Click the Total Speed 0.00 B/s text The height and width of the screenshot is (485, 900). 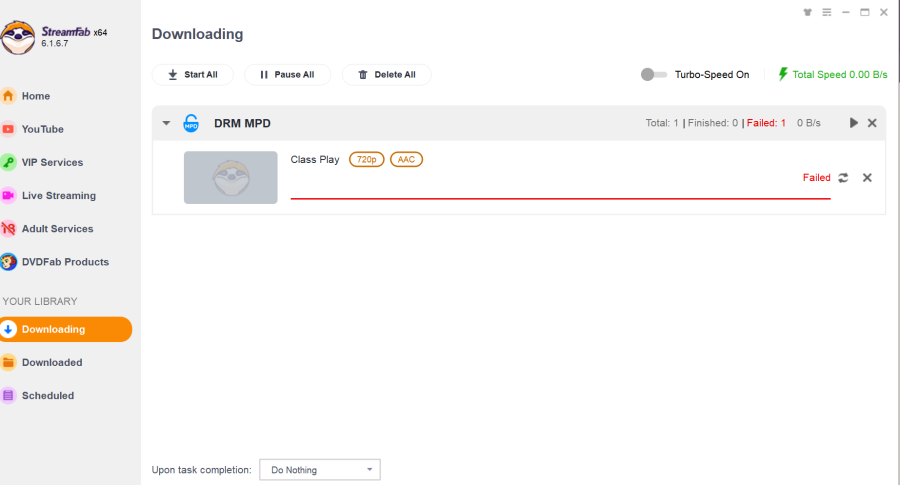click(840, 75)
